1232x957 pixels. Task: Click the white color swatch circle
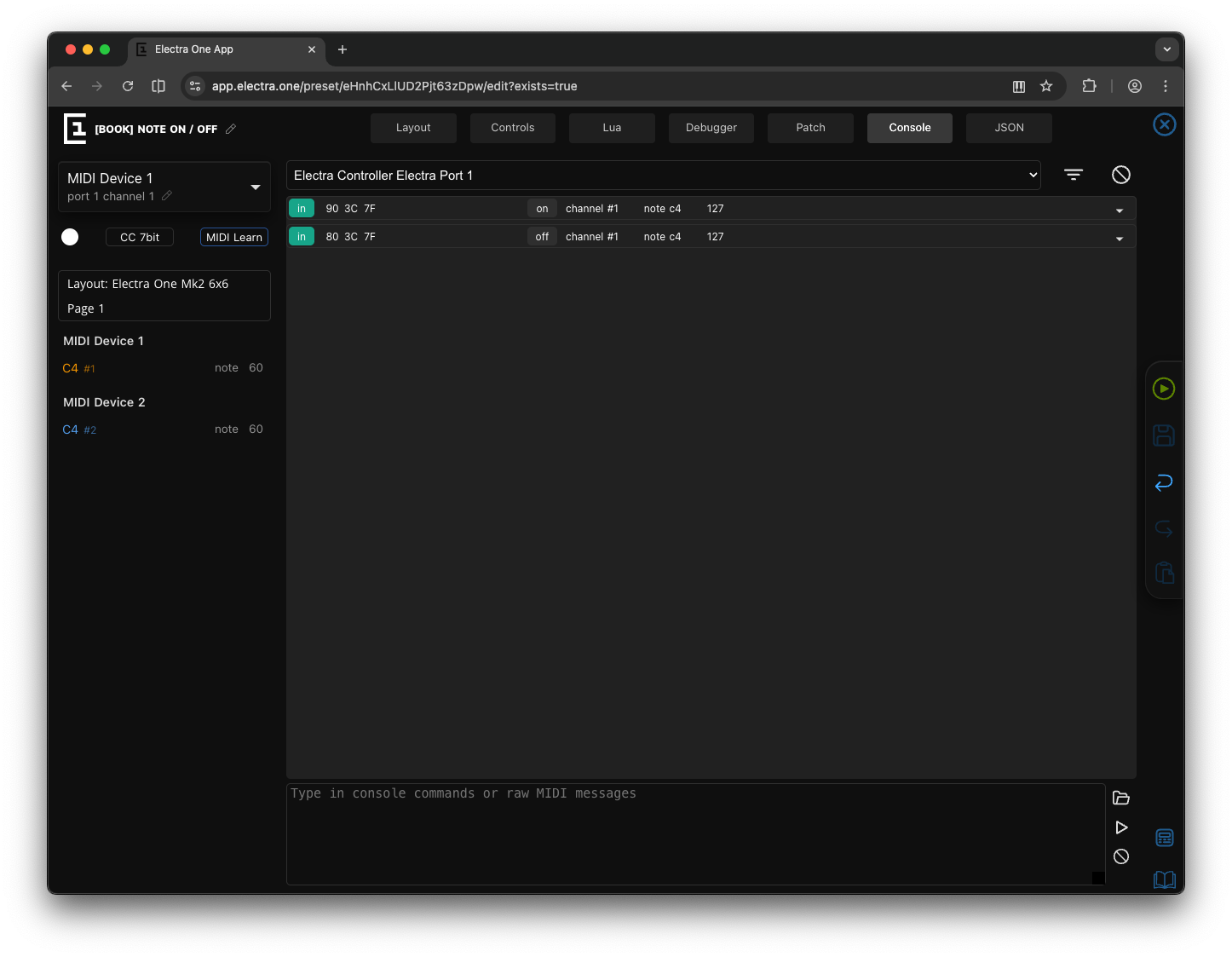70,237
